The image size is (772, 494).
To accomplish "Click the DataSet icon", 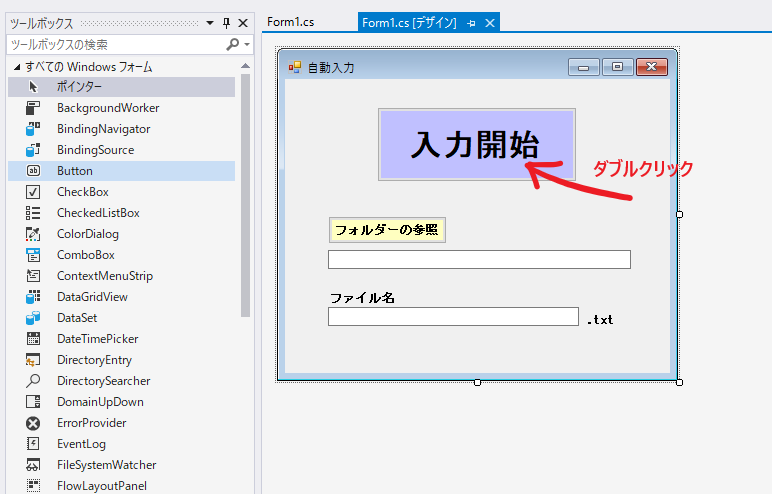I will [x=33, y=318].
